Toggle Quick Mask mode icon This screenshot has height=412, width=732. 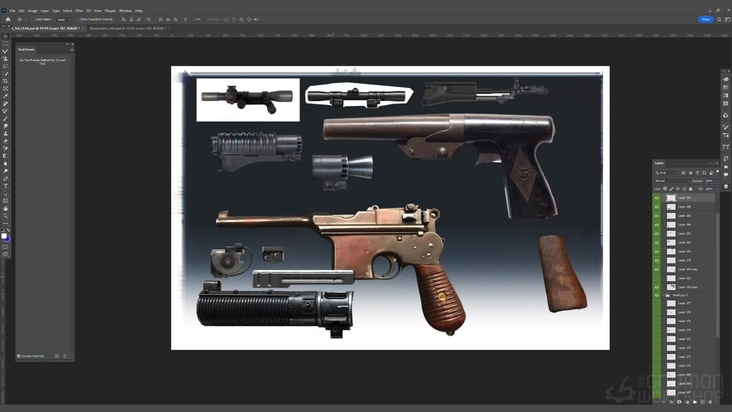pyautogui.click(x=6, y=247)
